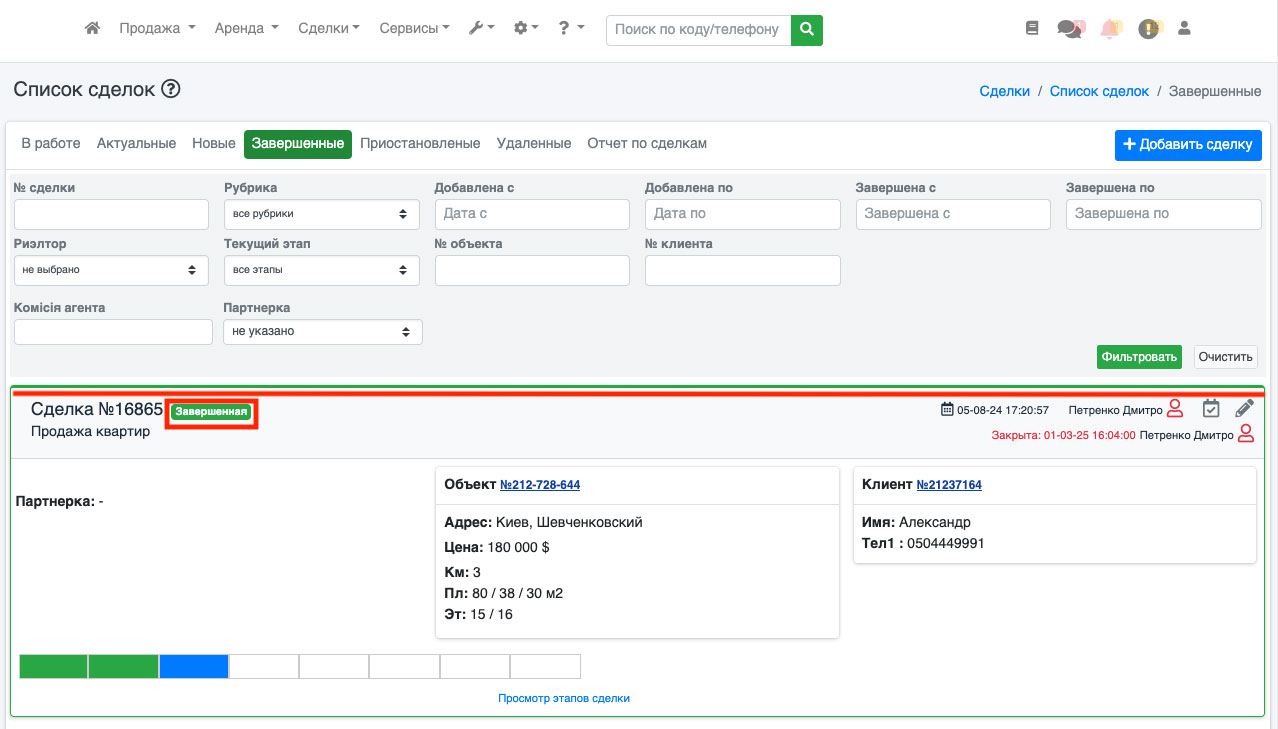
Task: Click the calendar check icon on deal
Action: coord(1211,408)
